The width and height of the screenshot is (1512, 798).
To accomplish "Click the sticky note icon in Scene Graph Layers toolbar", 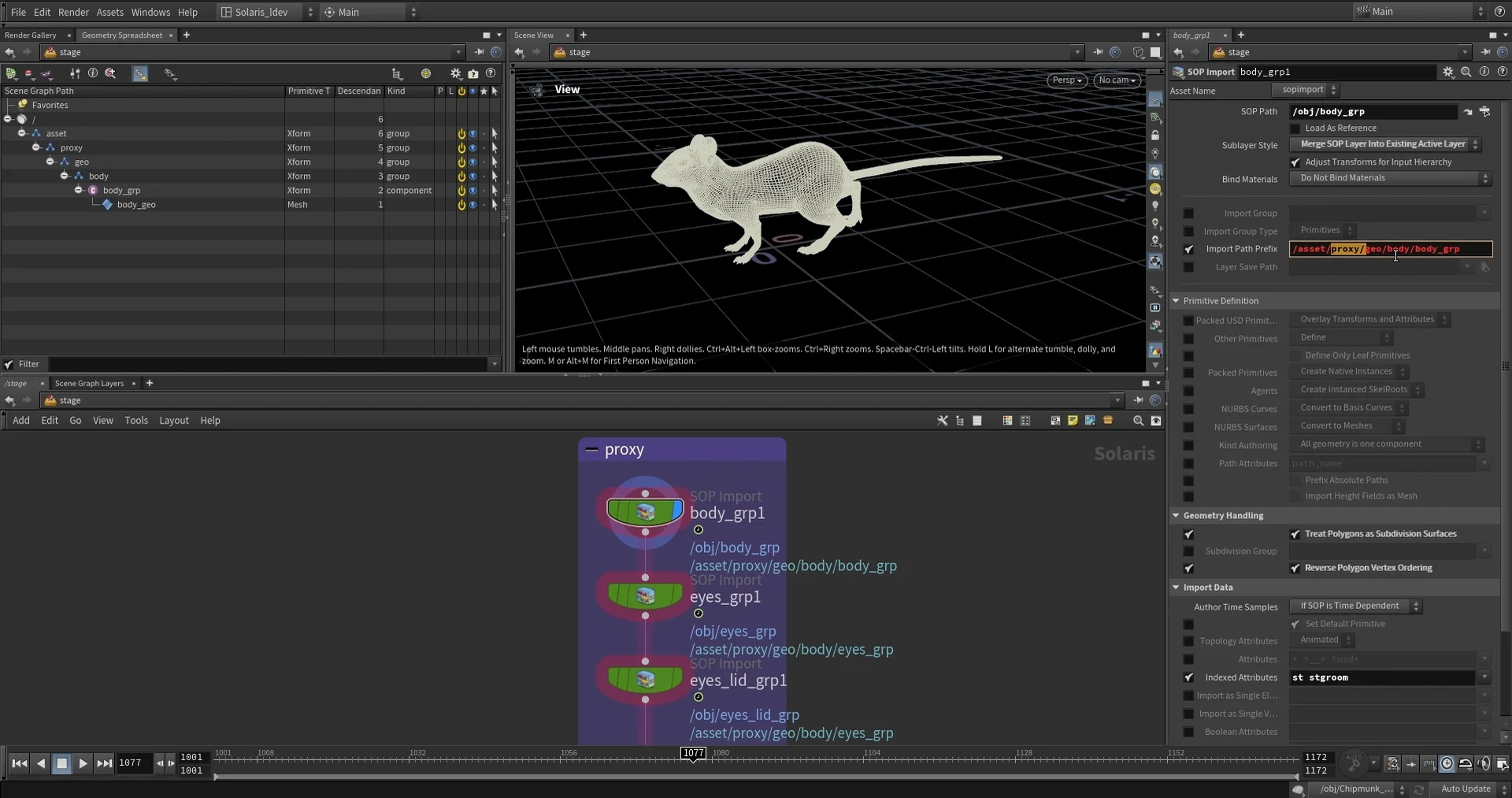I will pyautogui.click(x=1073, y=421).
